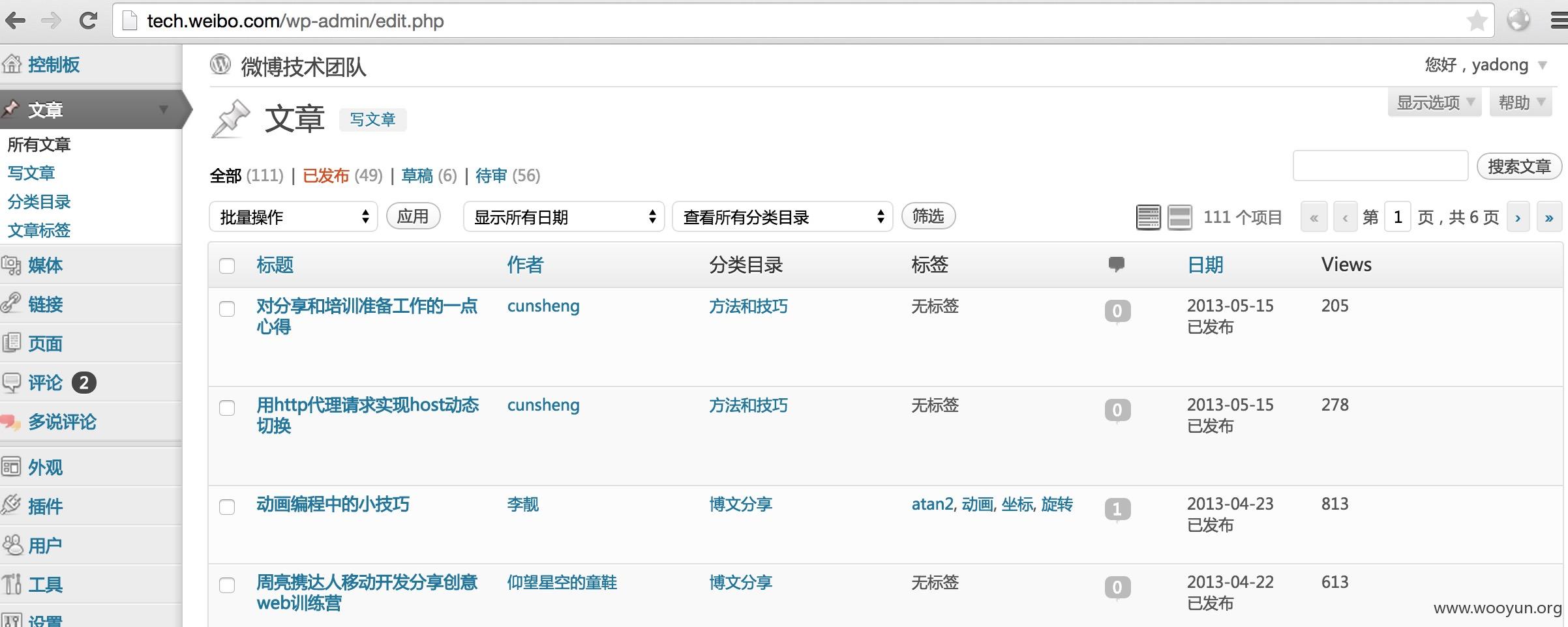Image resolution: width=1568 pixels, height=627 pixels.
Task: Tick the select-all checkbox in the table header
Action: pos(227,265)
